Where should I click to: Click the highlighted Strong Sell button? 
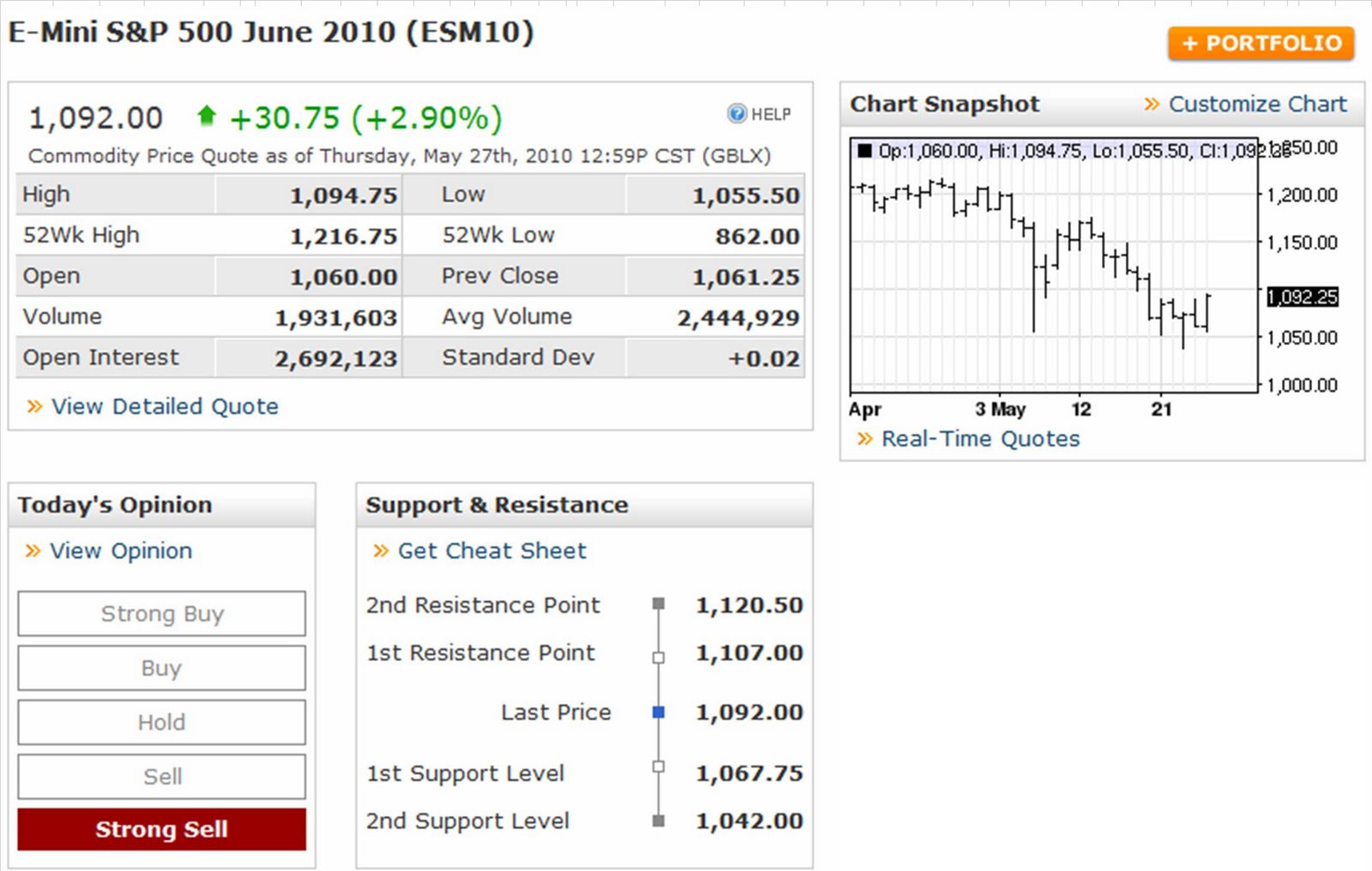(161, 829)
